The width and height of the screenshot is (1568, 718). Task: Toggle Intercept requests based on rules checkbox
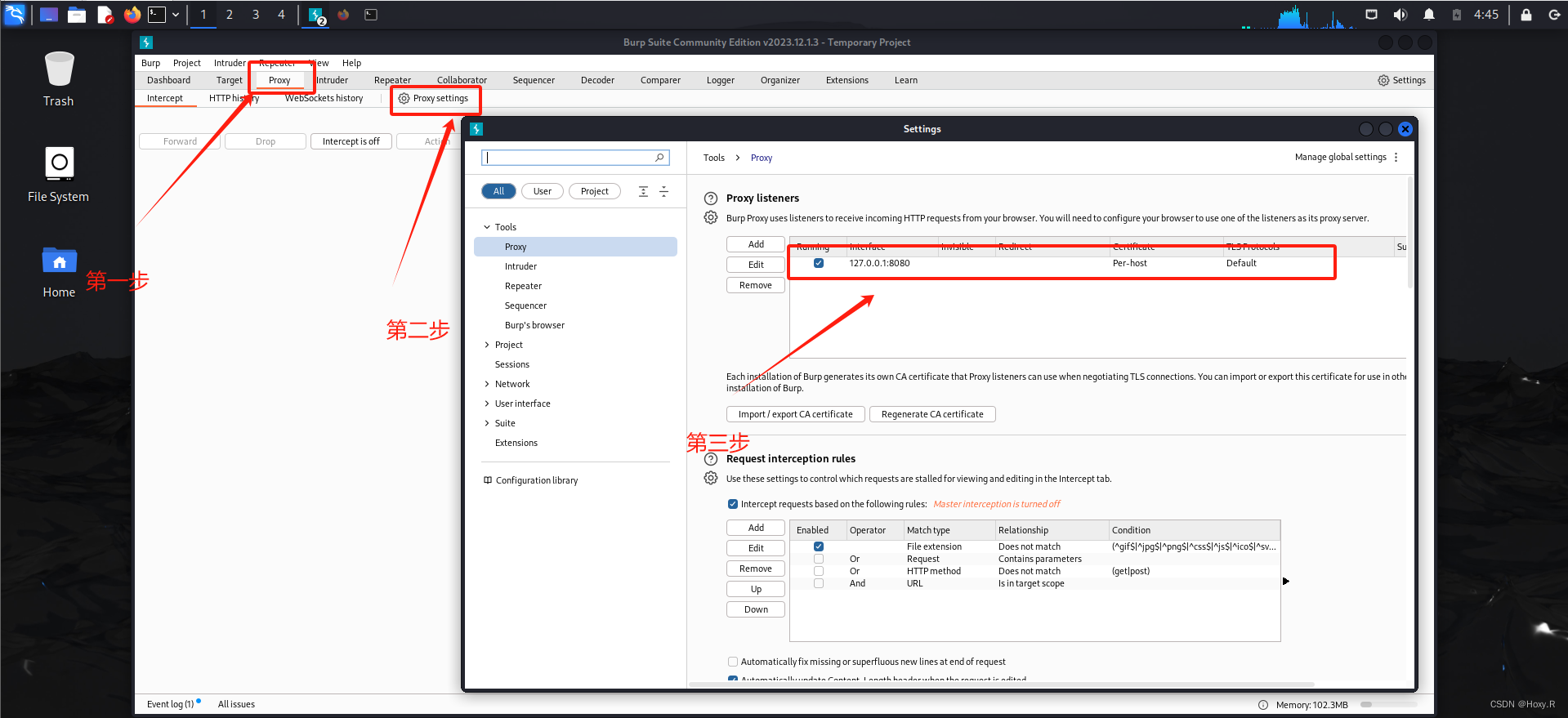(x=733, y=504)
